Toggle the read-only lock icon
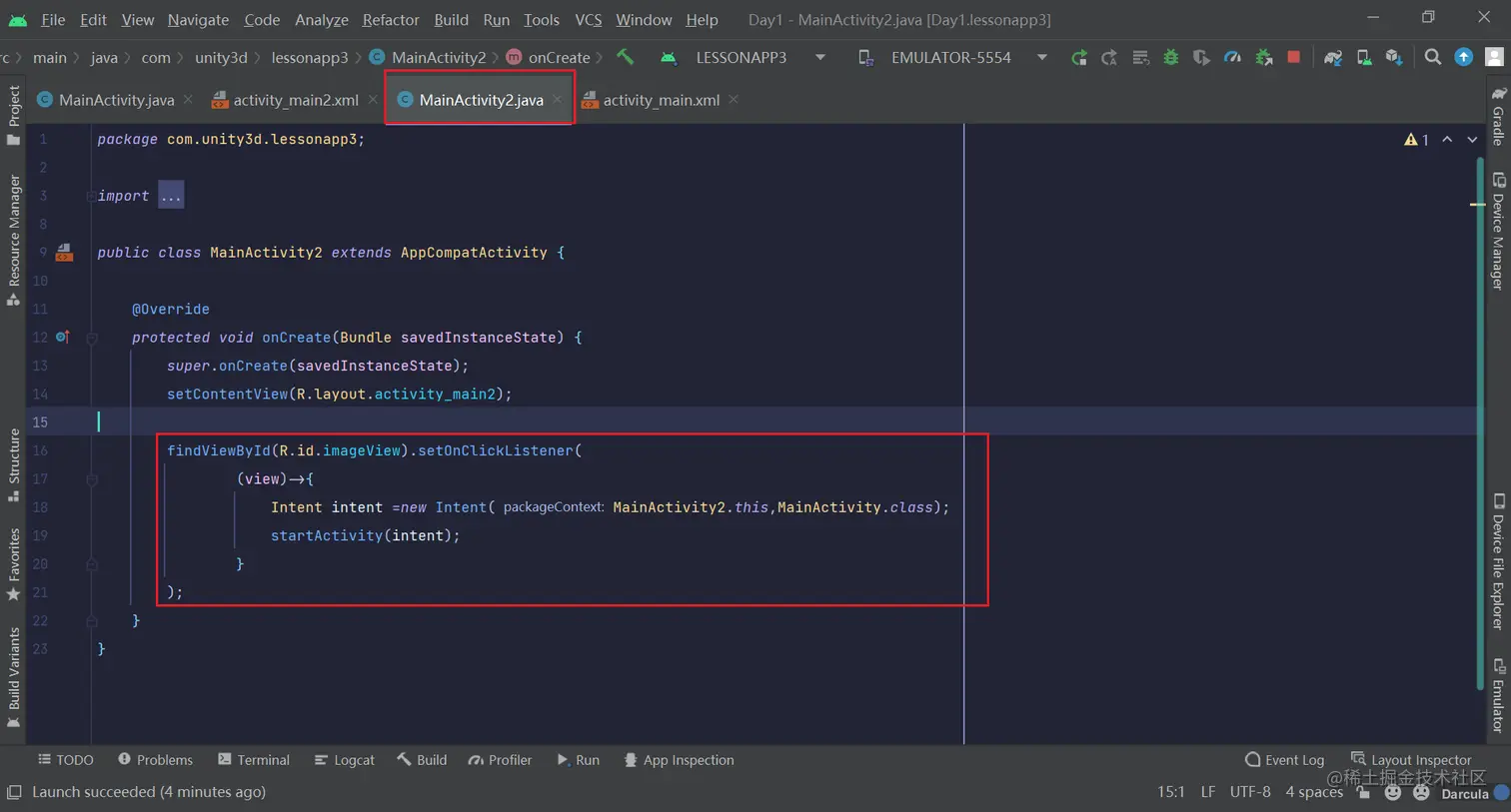1511x812 pixels. pos(1363,792)
